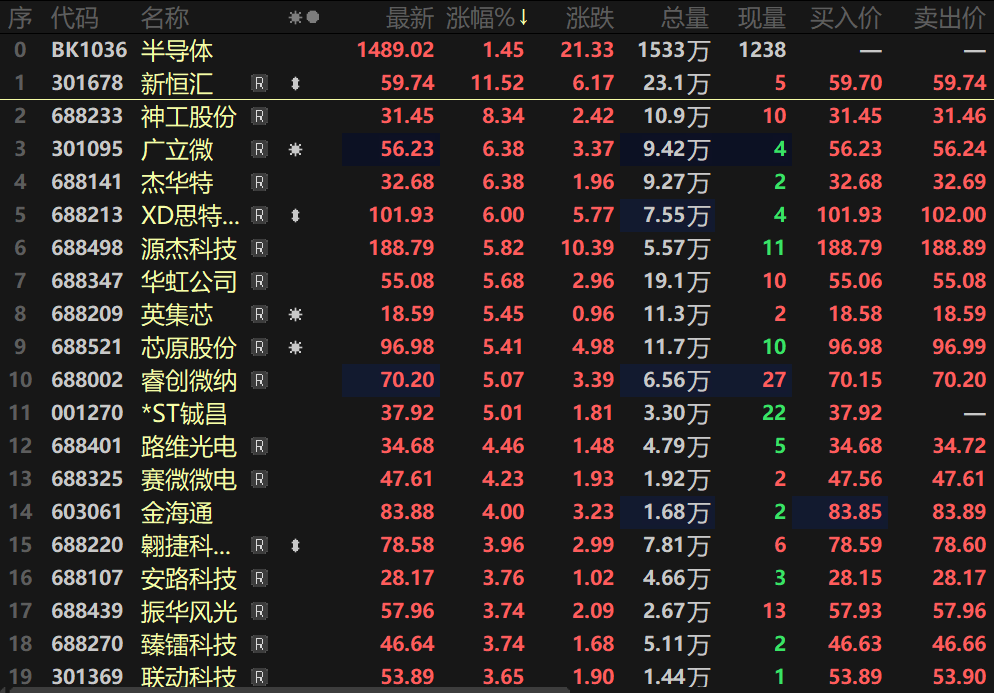
Task: Click stock code 301095
Action: click(x=87, y=149)
